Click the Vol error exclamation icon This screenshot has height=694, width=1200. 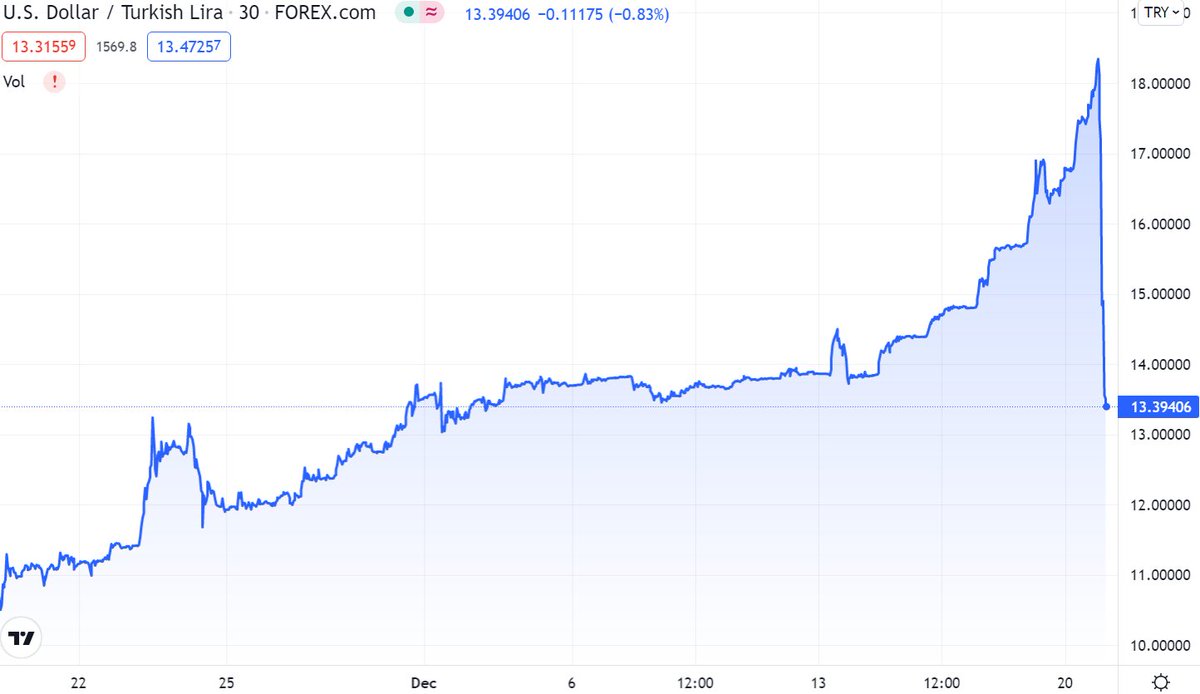point(53,83)
